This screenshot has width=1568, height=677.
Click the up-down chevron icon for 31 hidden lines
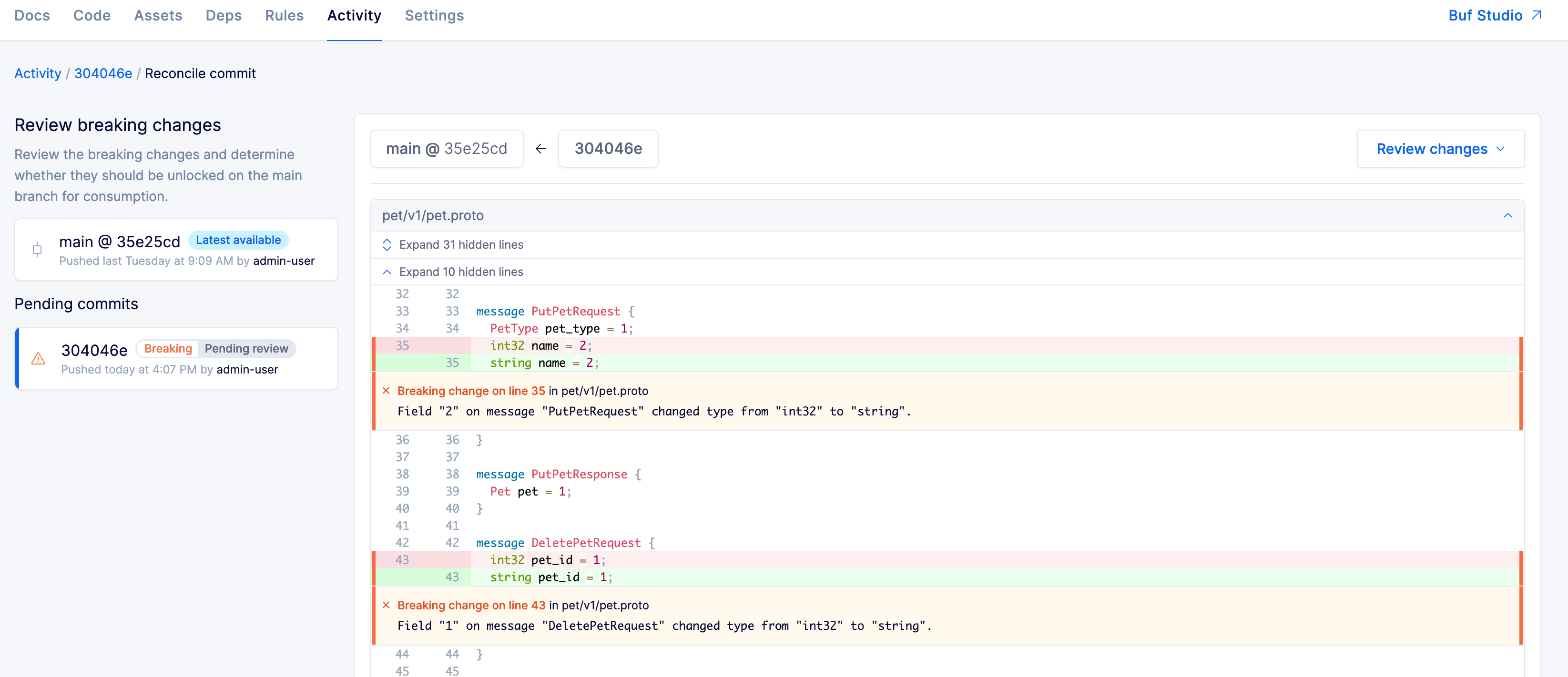click(387, 244)
